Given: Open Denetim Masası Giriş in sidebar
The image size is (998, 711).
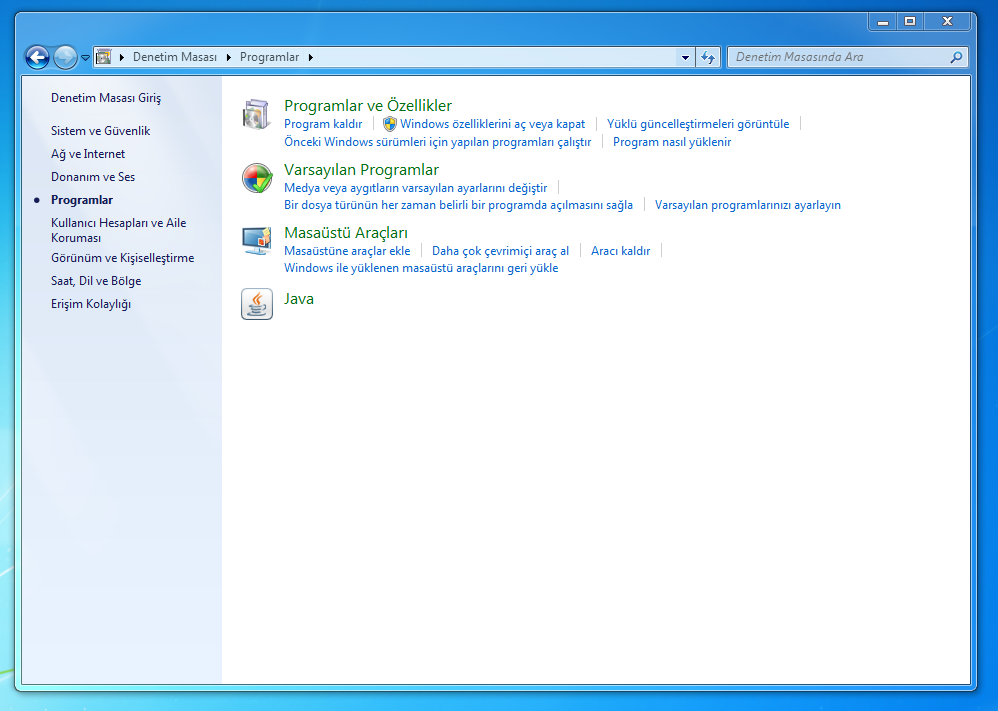Looking at the screenshot, I should tap(106, 98).
